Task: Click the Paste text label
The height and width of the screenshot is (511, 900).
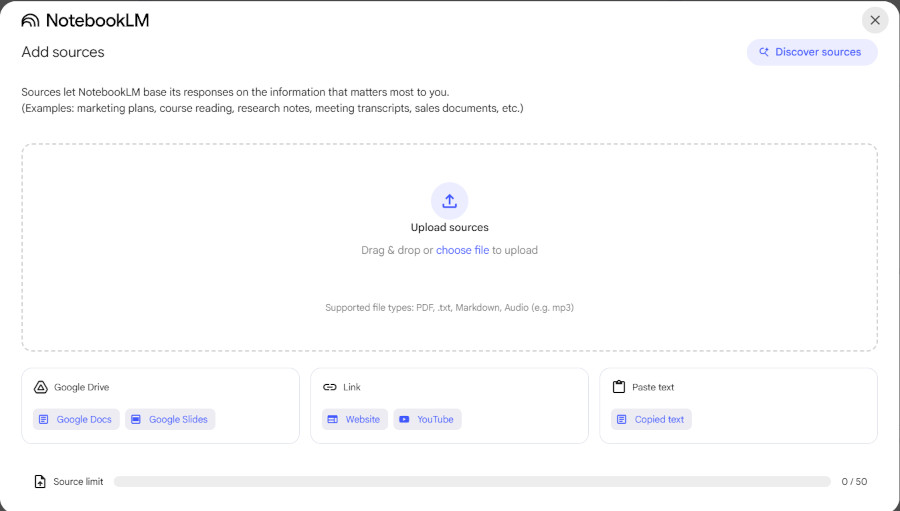Action: (x=653, y=387)
